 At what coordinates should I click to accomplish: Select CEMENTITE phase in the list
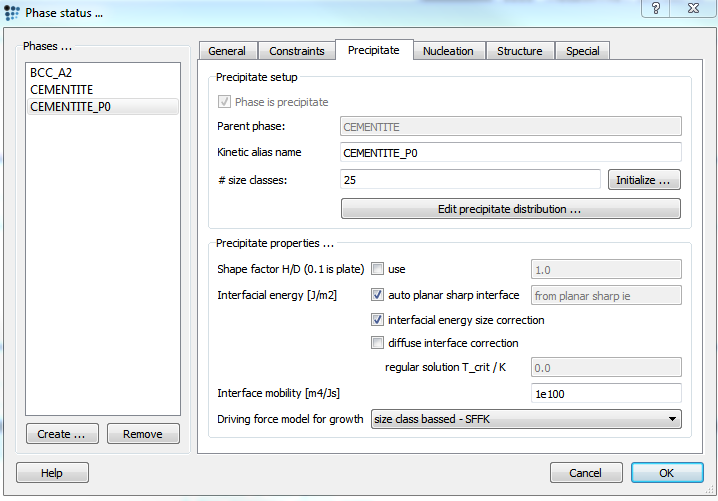click(x=61, y=90)
